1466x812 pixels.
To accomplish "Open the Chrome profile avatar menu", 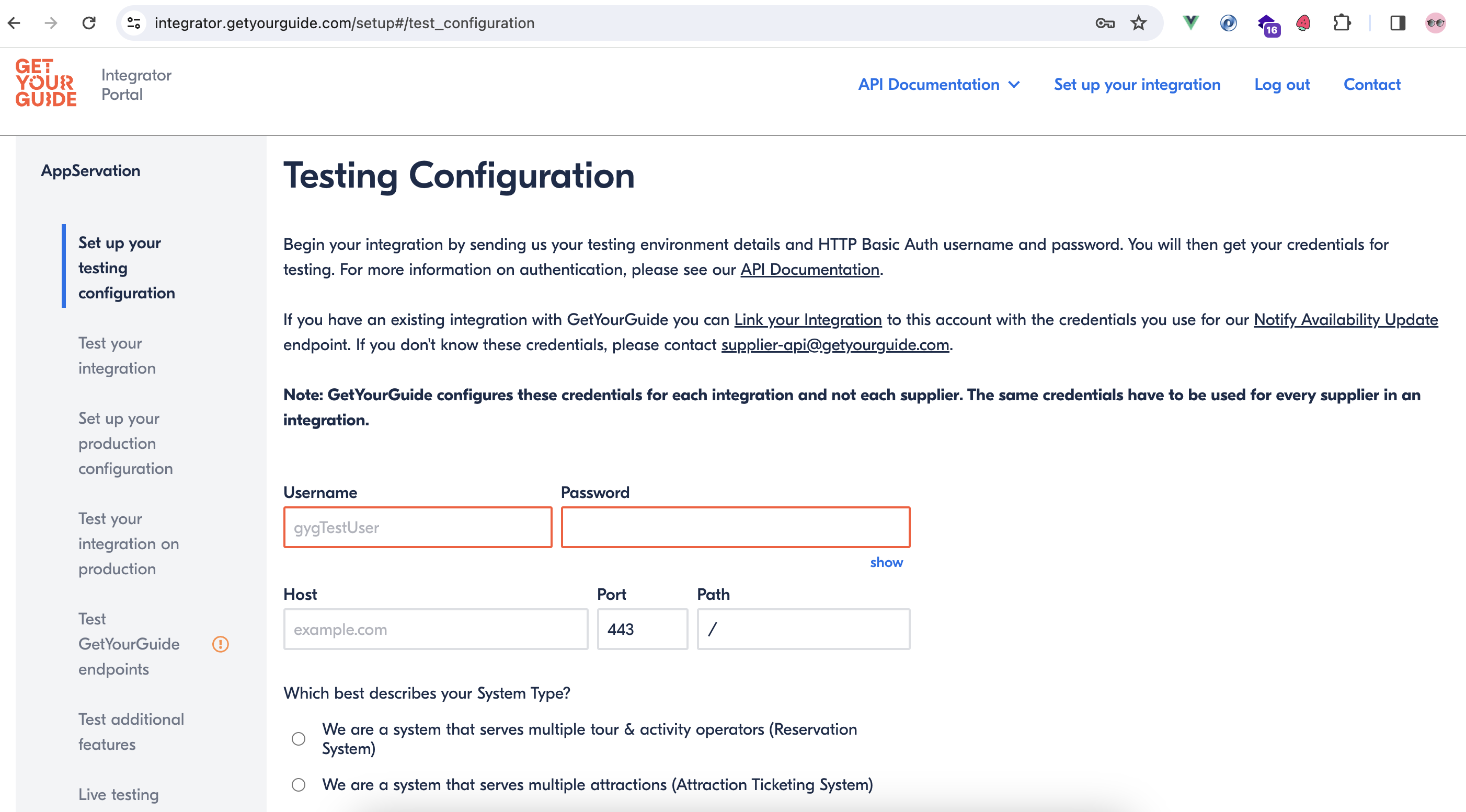I will (1435, 23).
